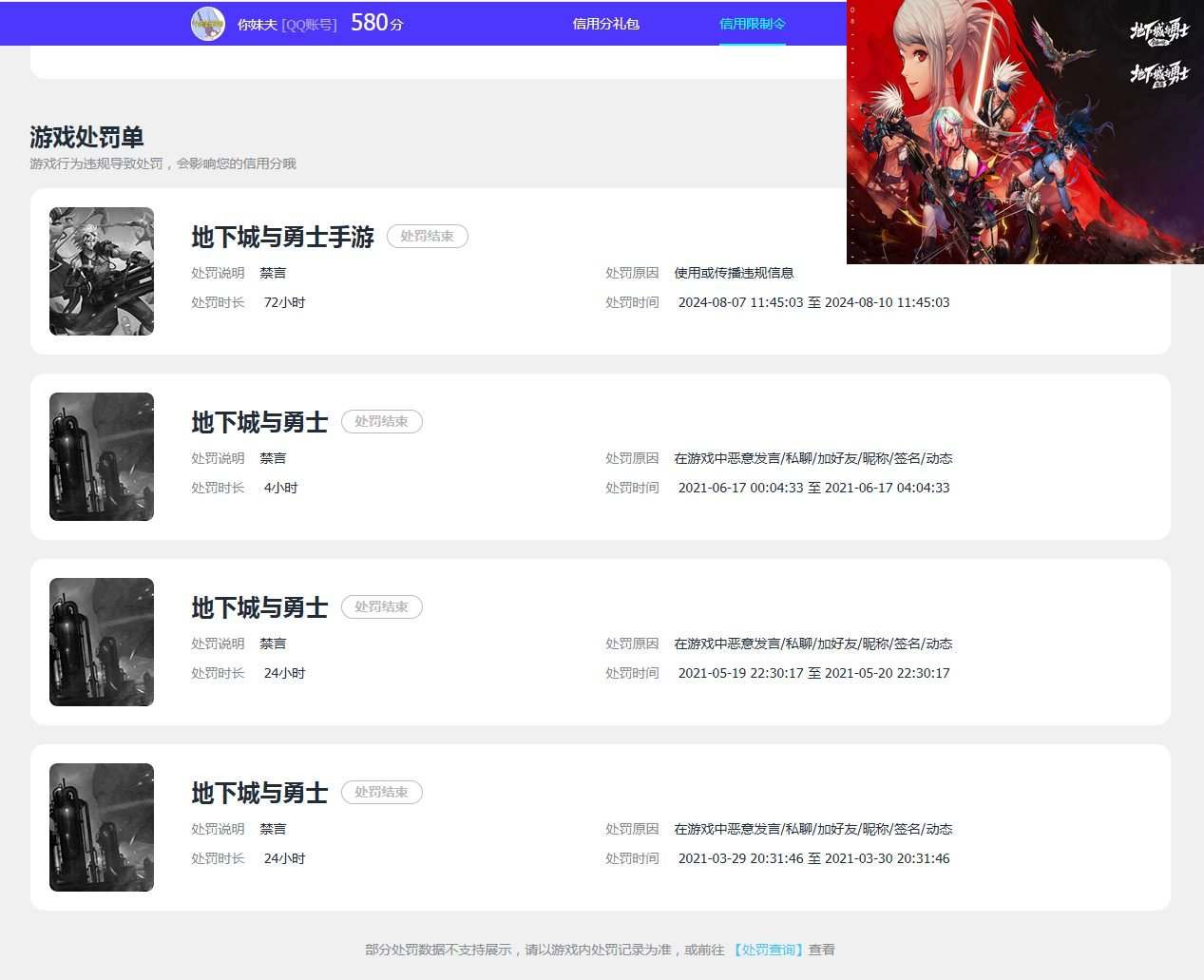Click thumbnail of the 4小时 punishment card
The image size is (1204, 980).
(102, 456)
